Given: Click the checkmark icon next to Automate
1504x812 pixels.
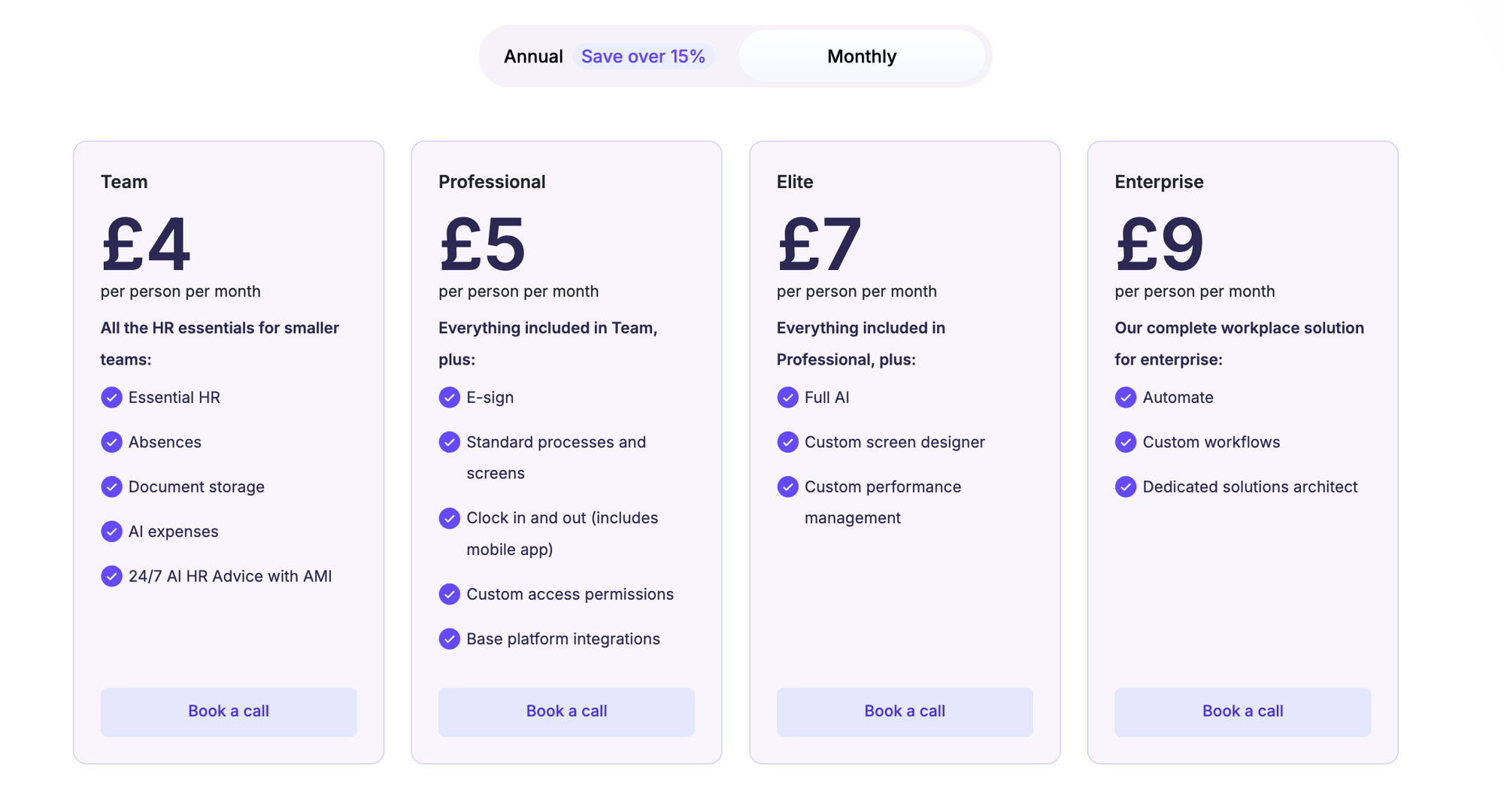Looking at the screenshot, I should click(1125, 397).
